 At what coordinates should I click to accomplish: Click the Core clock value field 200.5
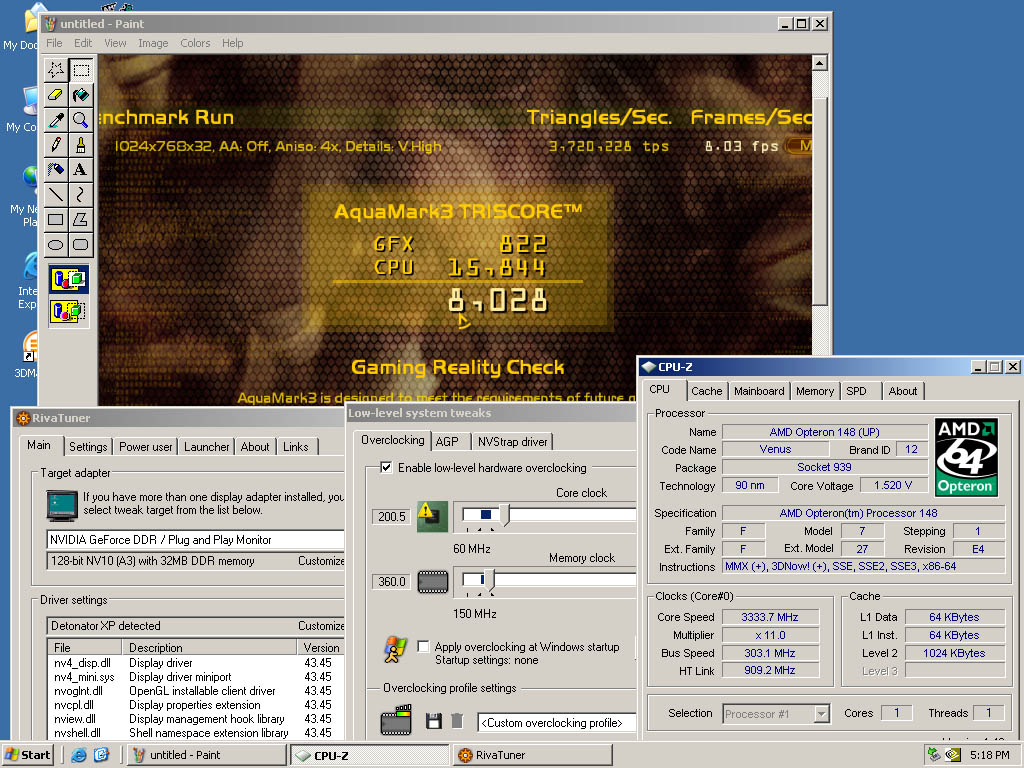pyautogui.click(x=391, y=517)
